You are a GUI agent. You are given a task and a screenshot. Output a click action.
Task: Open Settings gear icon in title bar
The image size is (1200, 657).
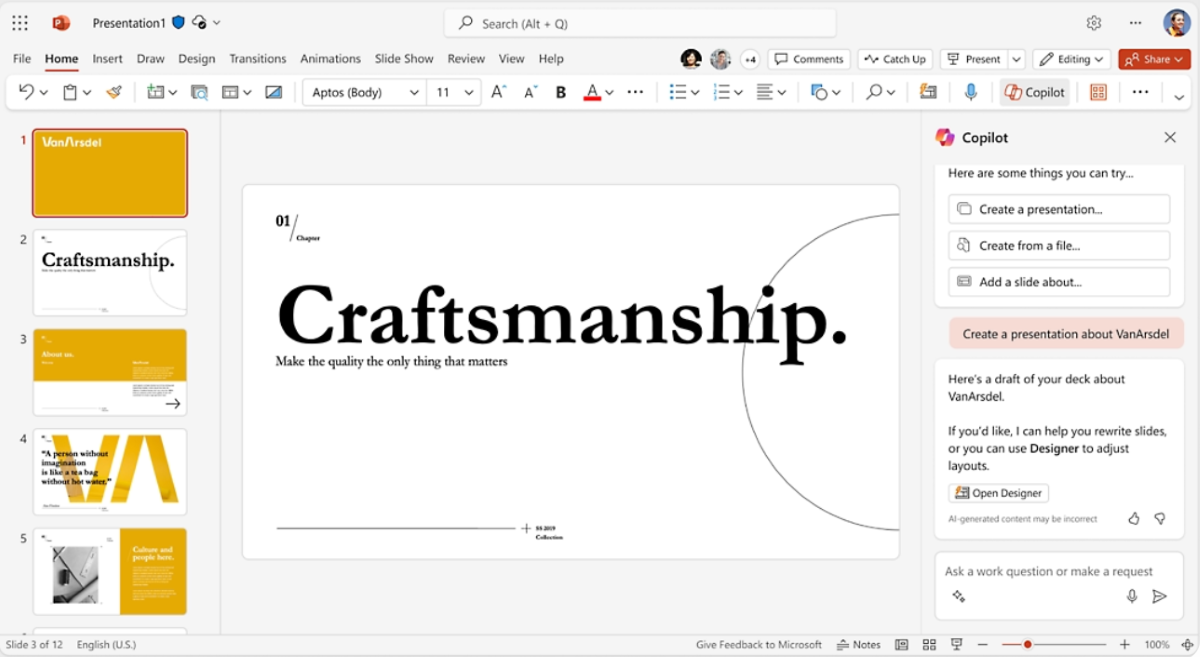(x=1094, y=22)
